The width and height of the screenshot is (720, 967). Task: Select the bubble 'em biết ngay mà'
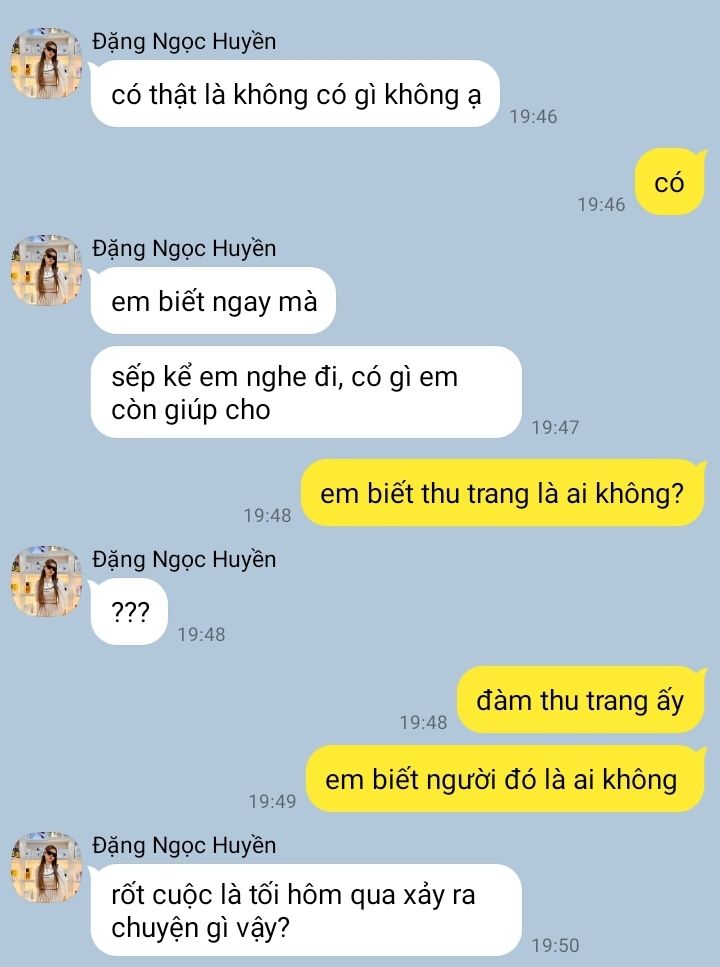213,301
